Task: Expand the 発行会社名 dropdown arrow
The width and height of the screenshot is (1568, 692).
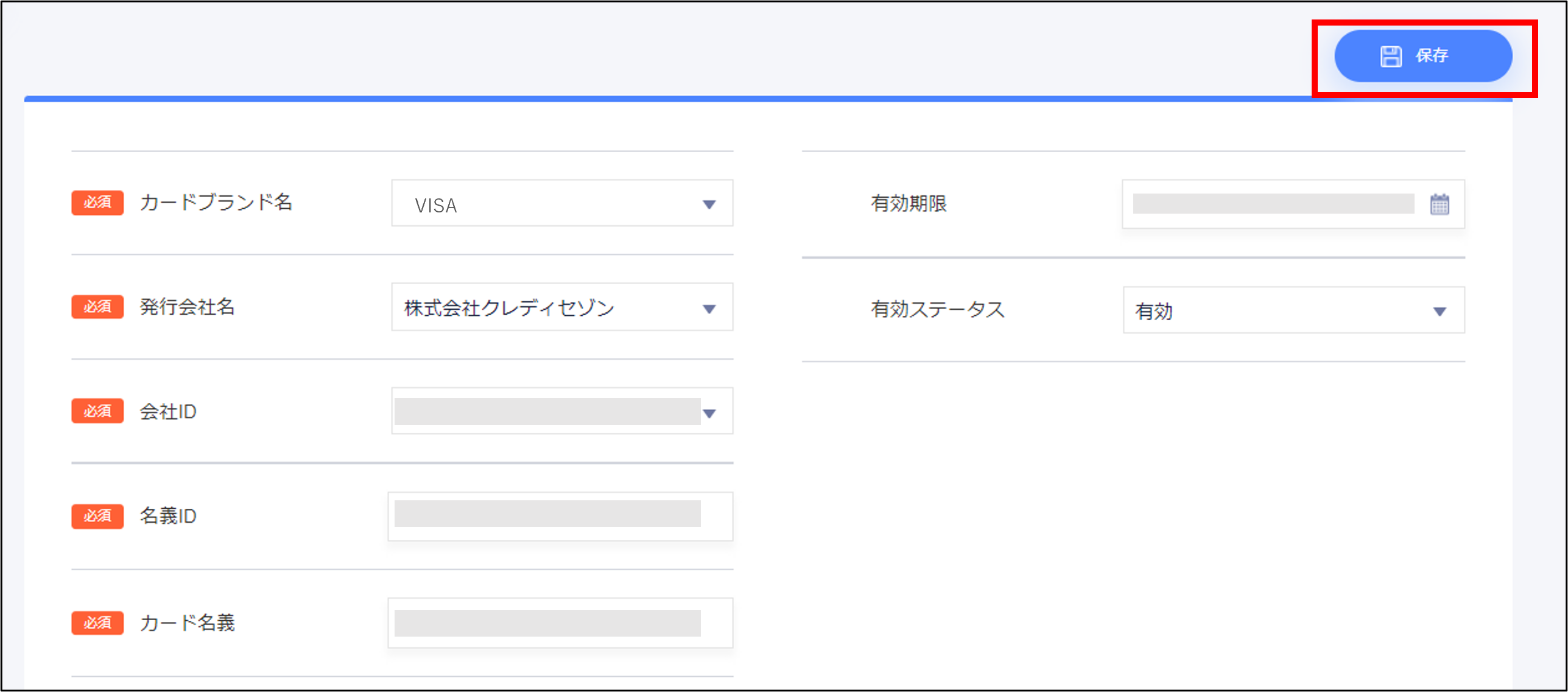Action: 709,309
